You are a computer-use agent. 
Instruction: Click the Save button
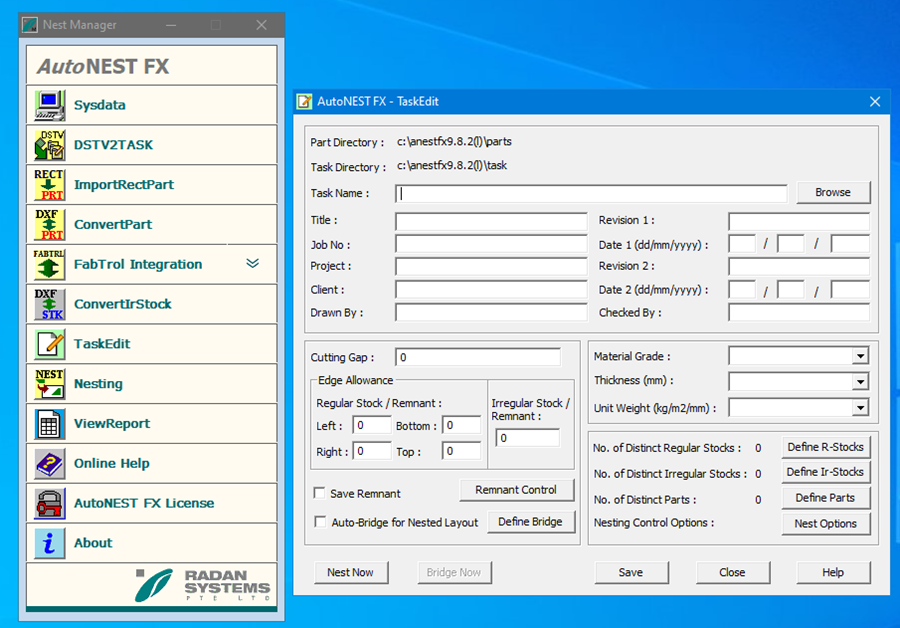(631, 572)
